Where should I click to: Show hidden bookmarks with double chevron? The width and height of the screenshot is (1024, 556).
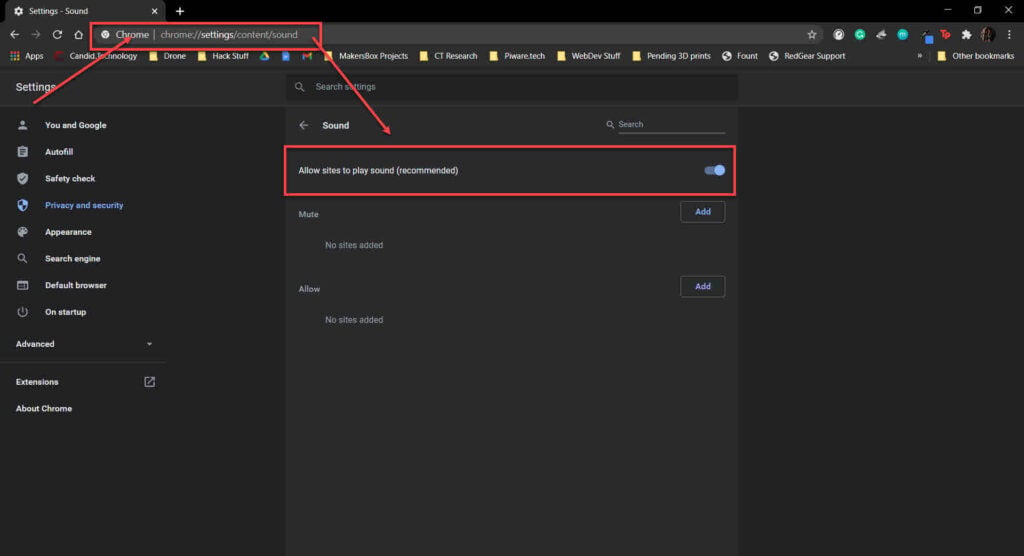tap(920, 56)
